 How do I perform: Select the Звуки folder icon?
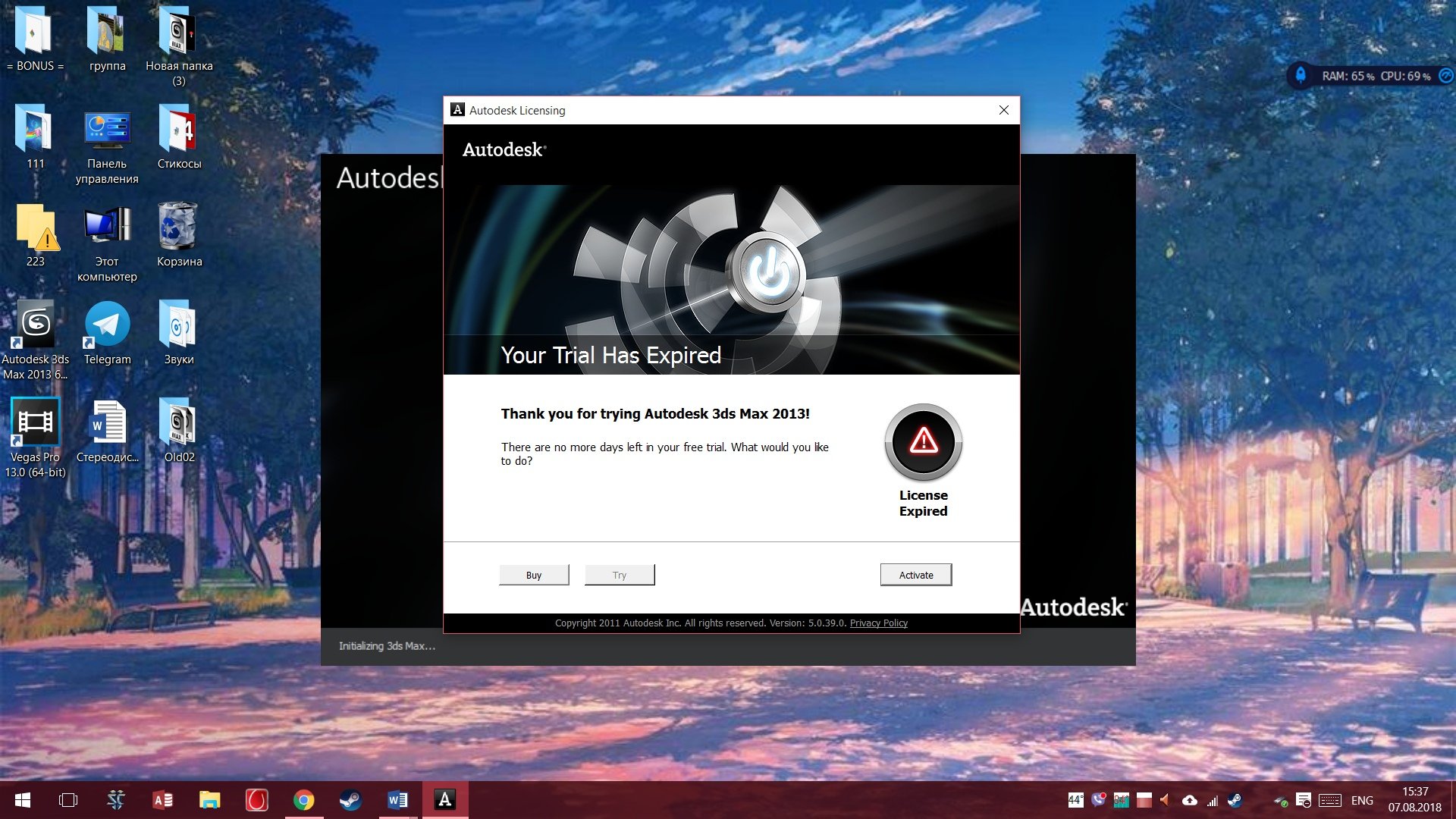click(x=179, y=333)
